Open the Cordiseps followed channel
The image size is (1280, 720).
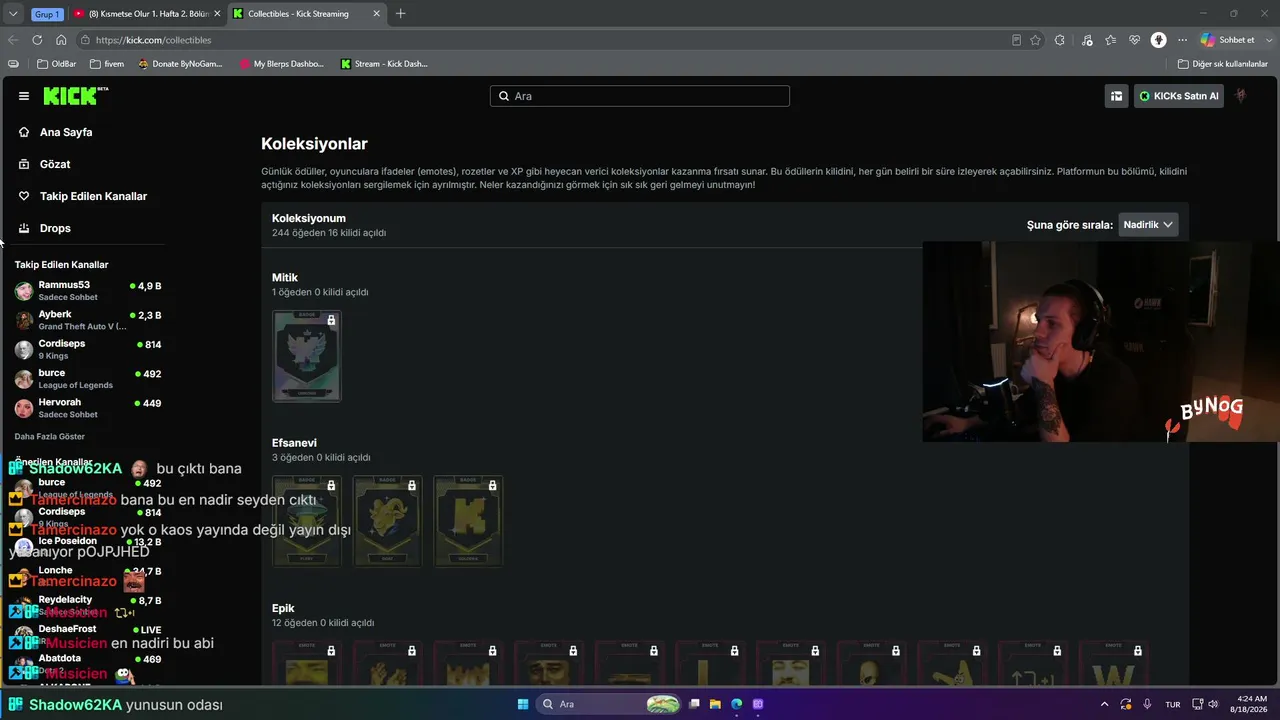[88, 349]
